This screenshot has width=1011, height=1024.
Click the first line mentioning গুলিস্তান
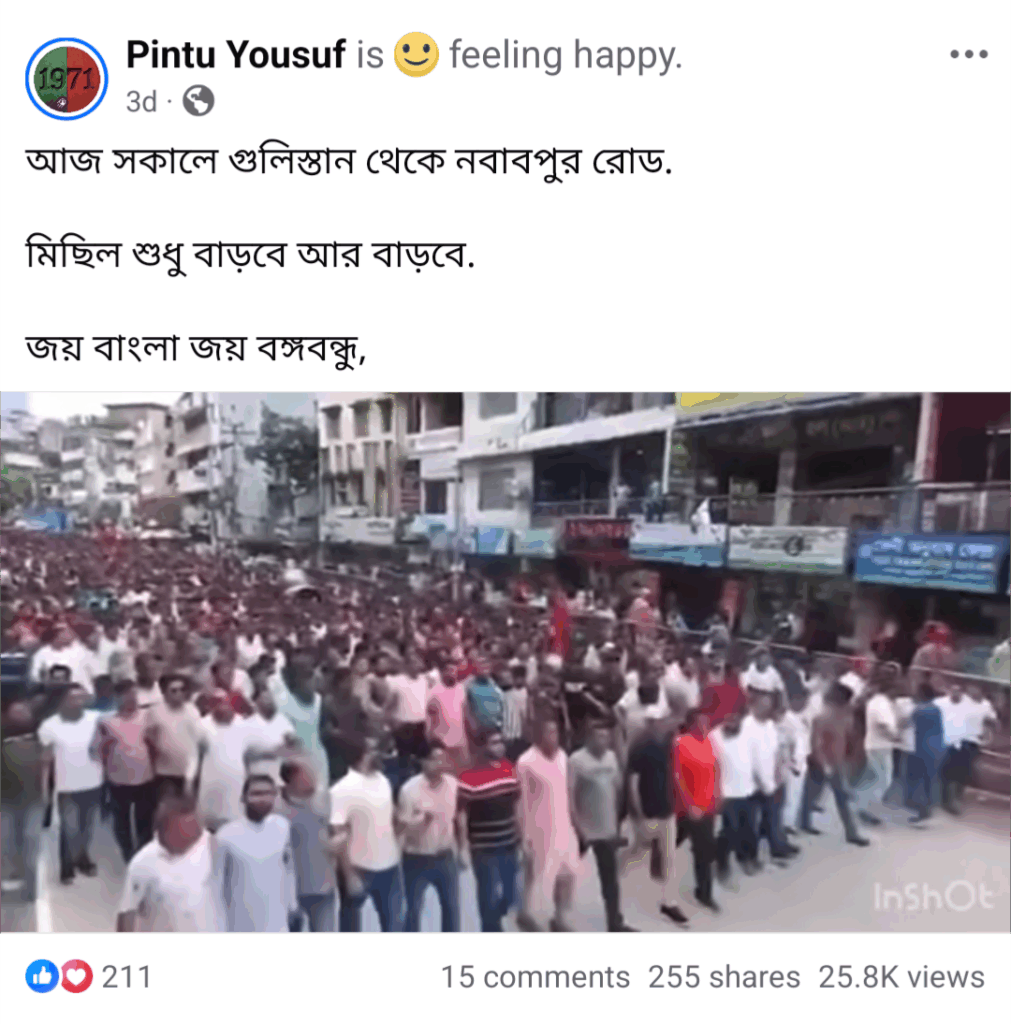pos(349,162)
